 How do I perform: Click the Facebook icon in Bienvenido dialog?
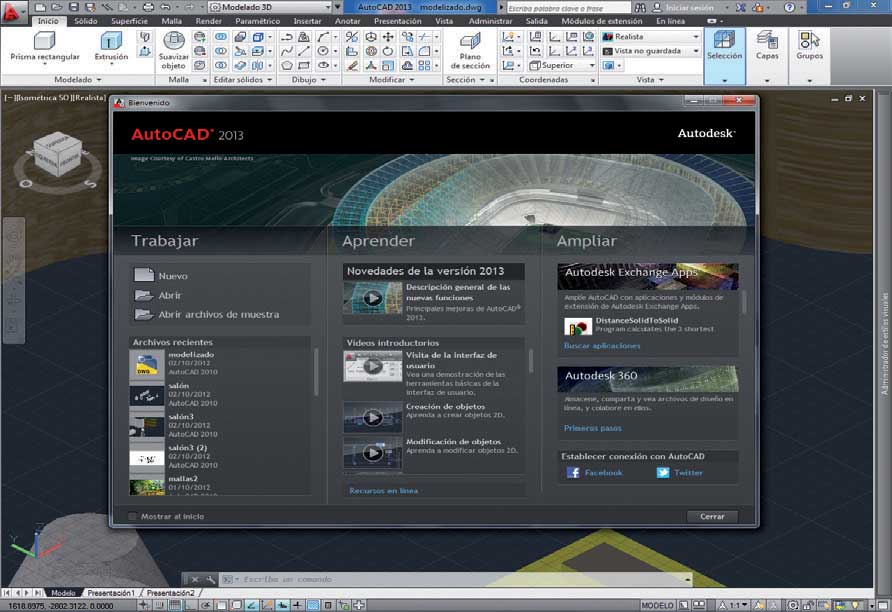pos(573,473)
